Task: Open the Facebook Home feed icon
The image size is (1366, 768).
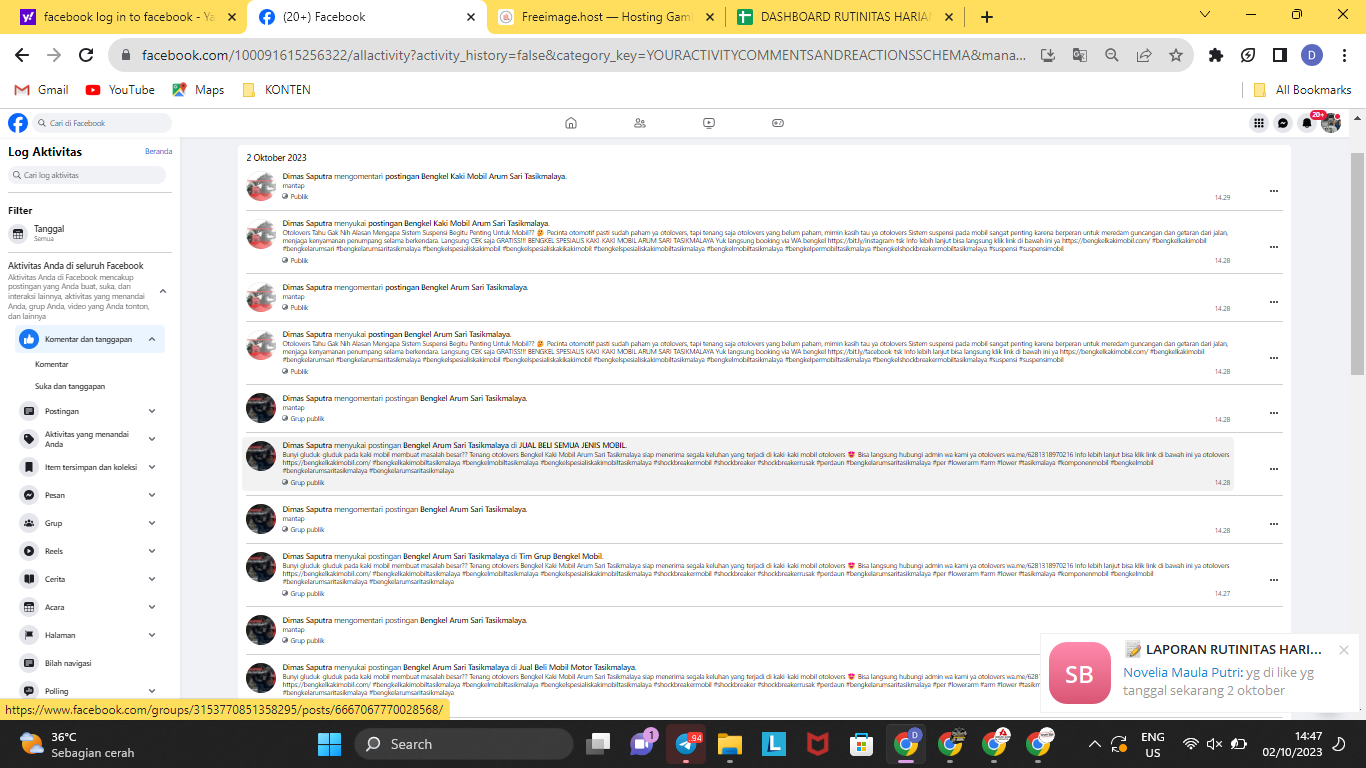Action: pyautogui.click(x=571, y=123)
